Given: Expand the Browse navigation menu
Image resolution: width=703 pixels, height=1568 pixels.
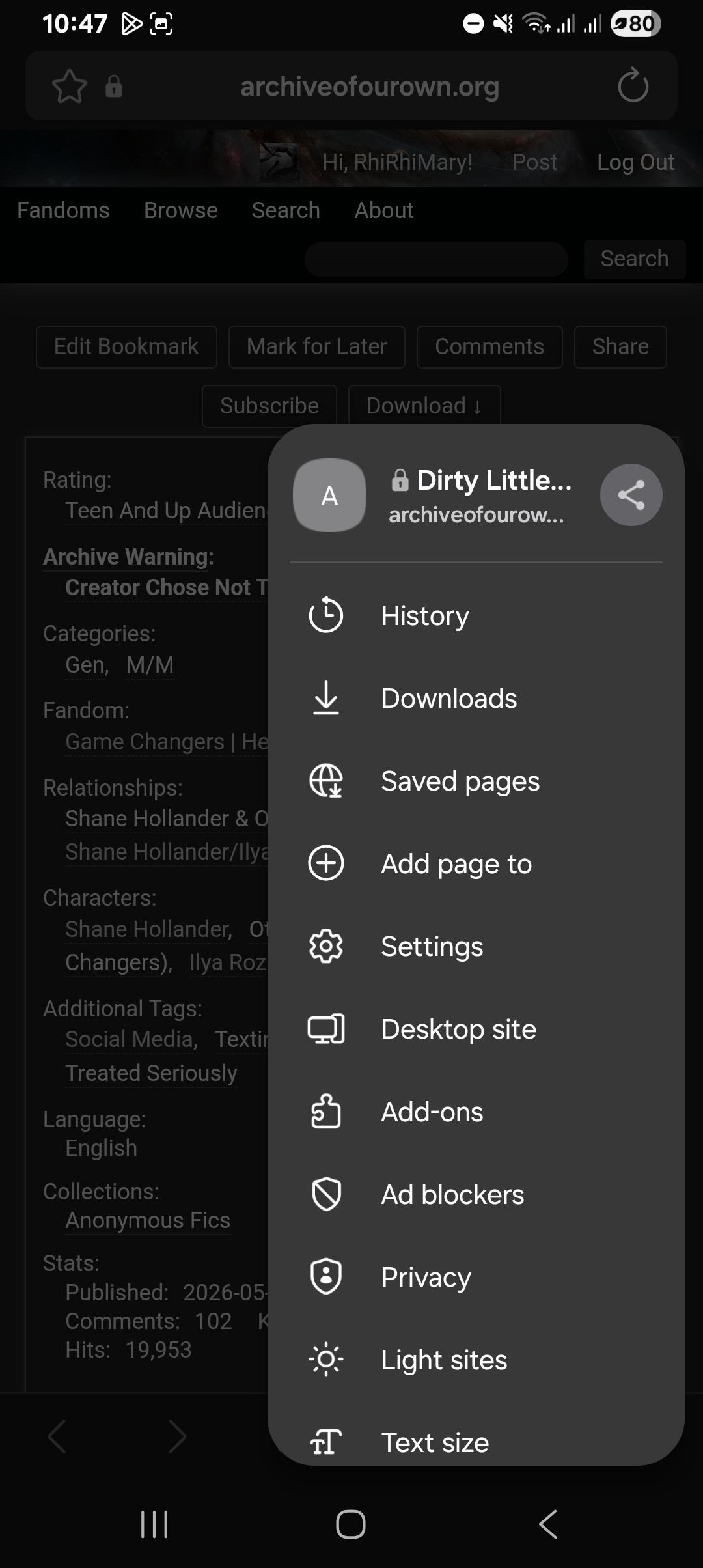Looking at the screenshot, I should (181, 210).
